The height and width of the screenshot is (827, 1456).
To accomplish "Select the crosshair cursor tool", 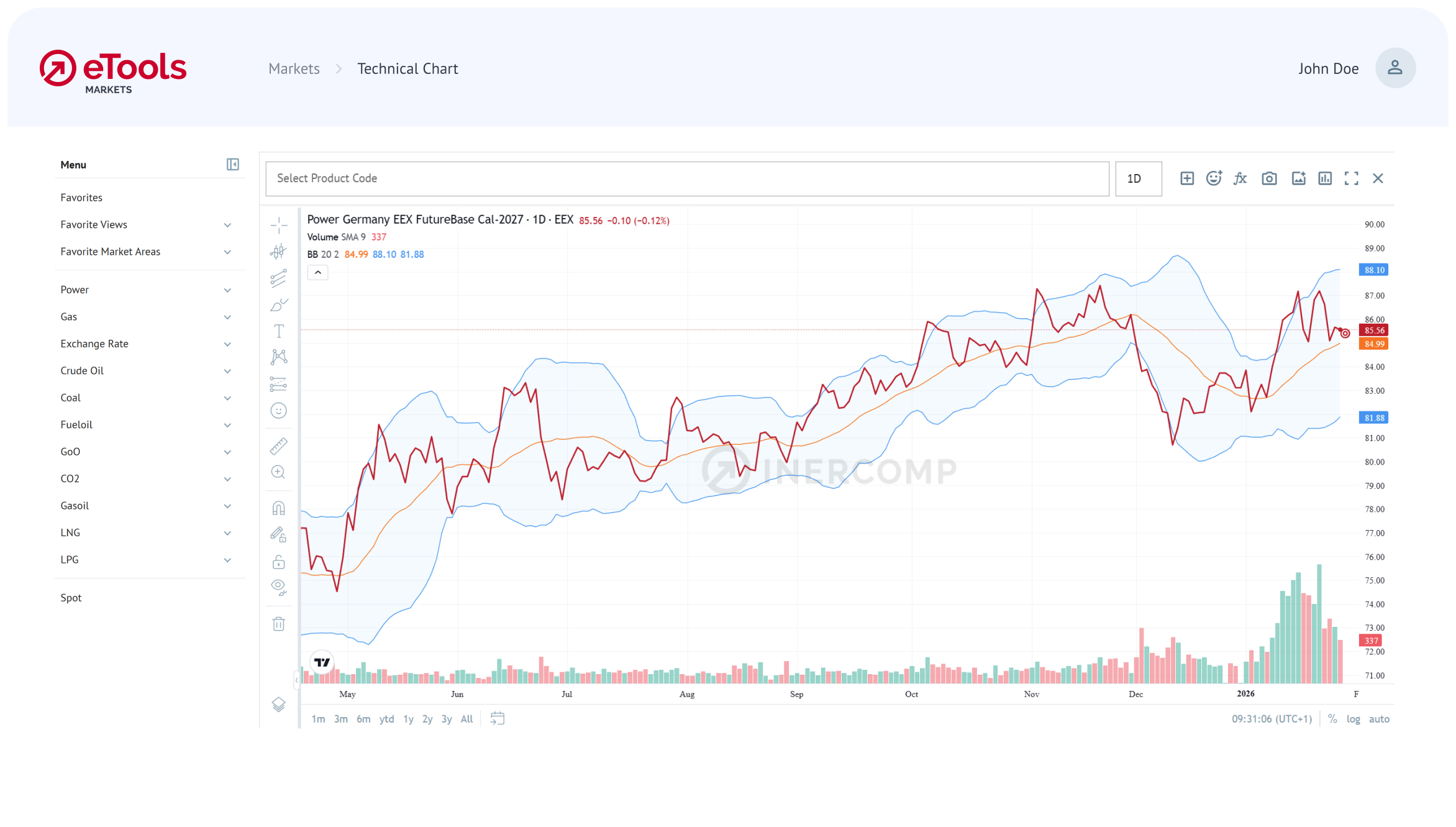I will coord(279,226).
